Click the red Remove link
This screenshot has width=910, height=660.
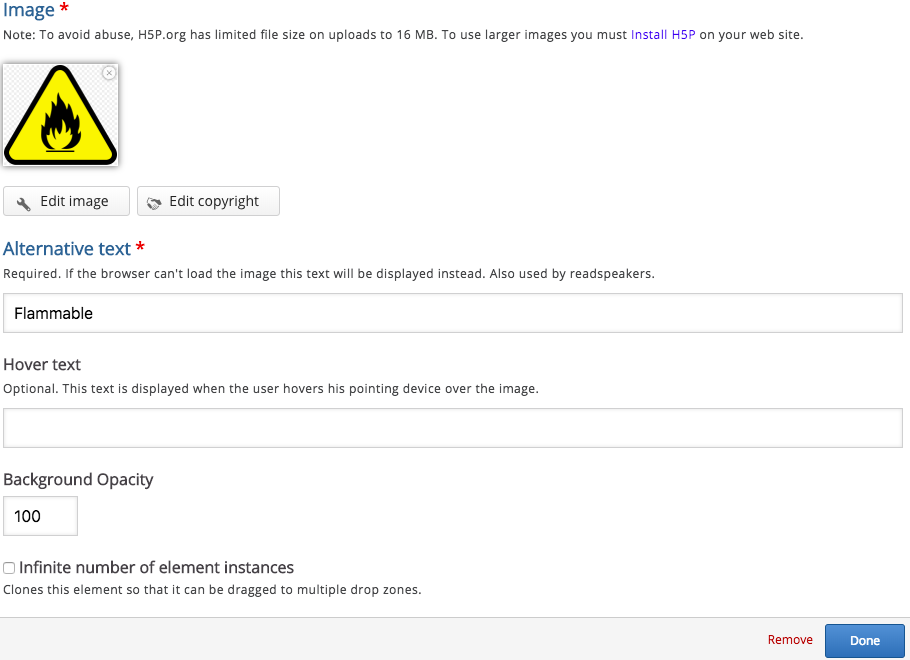tap(790, 640)
